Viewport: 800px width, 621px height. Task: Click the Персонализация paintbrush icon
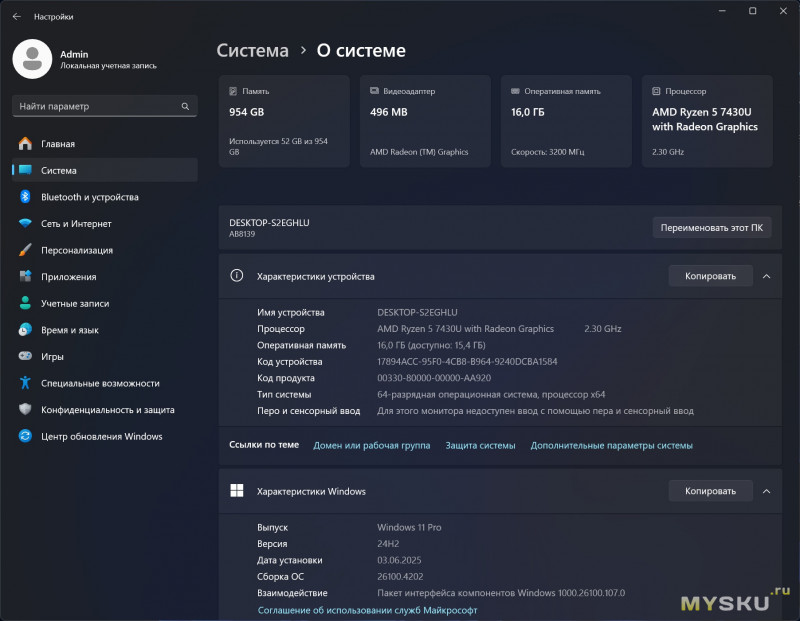tap(25, 250)
